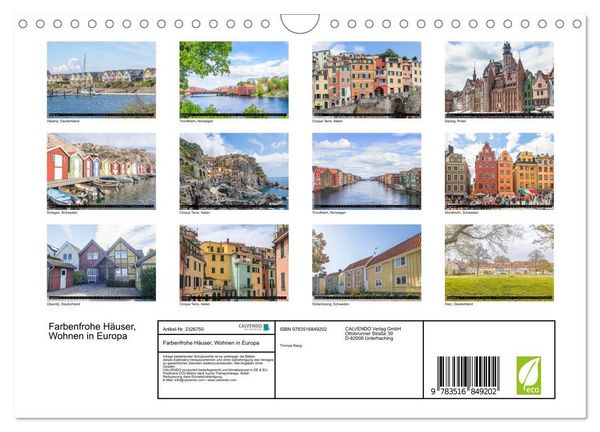Click the 'ISBN 9783516849202' text
Image resolution: width=600 pixels, height=432 pixels.
click(303, 329)
